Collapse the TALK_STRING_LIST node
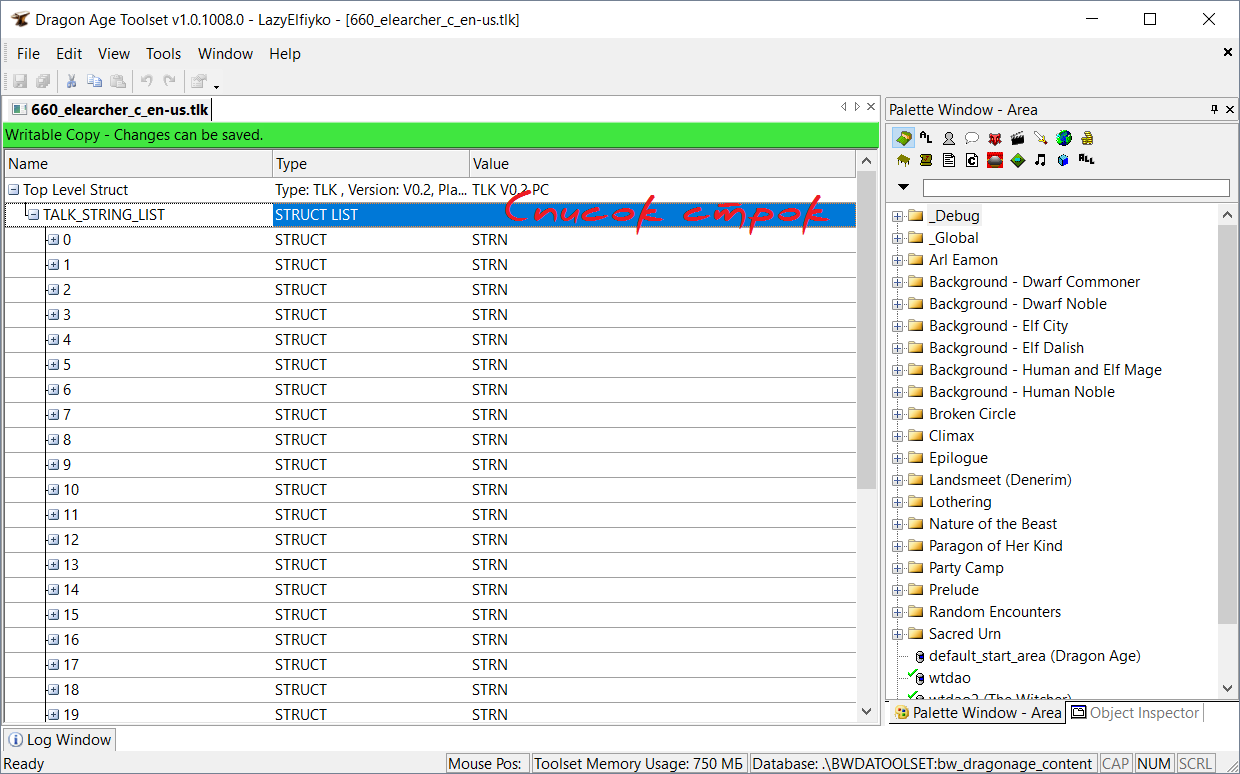Viewport: 1240px width, 774px height. coord(33,214)
